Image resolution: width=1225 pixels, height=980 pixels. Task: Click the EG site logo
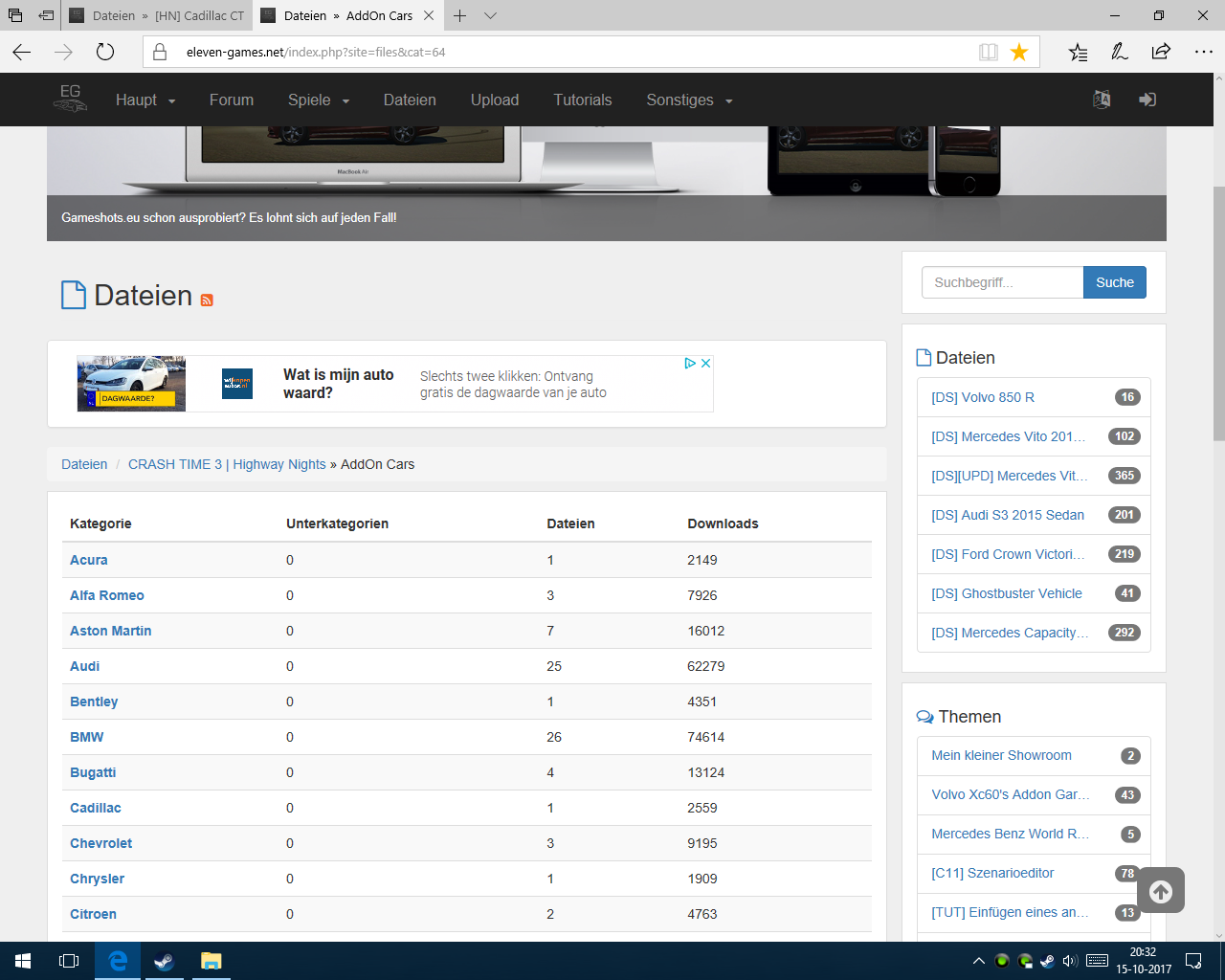coord(70,99)
